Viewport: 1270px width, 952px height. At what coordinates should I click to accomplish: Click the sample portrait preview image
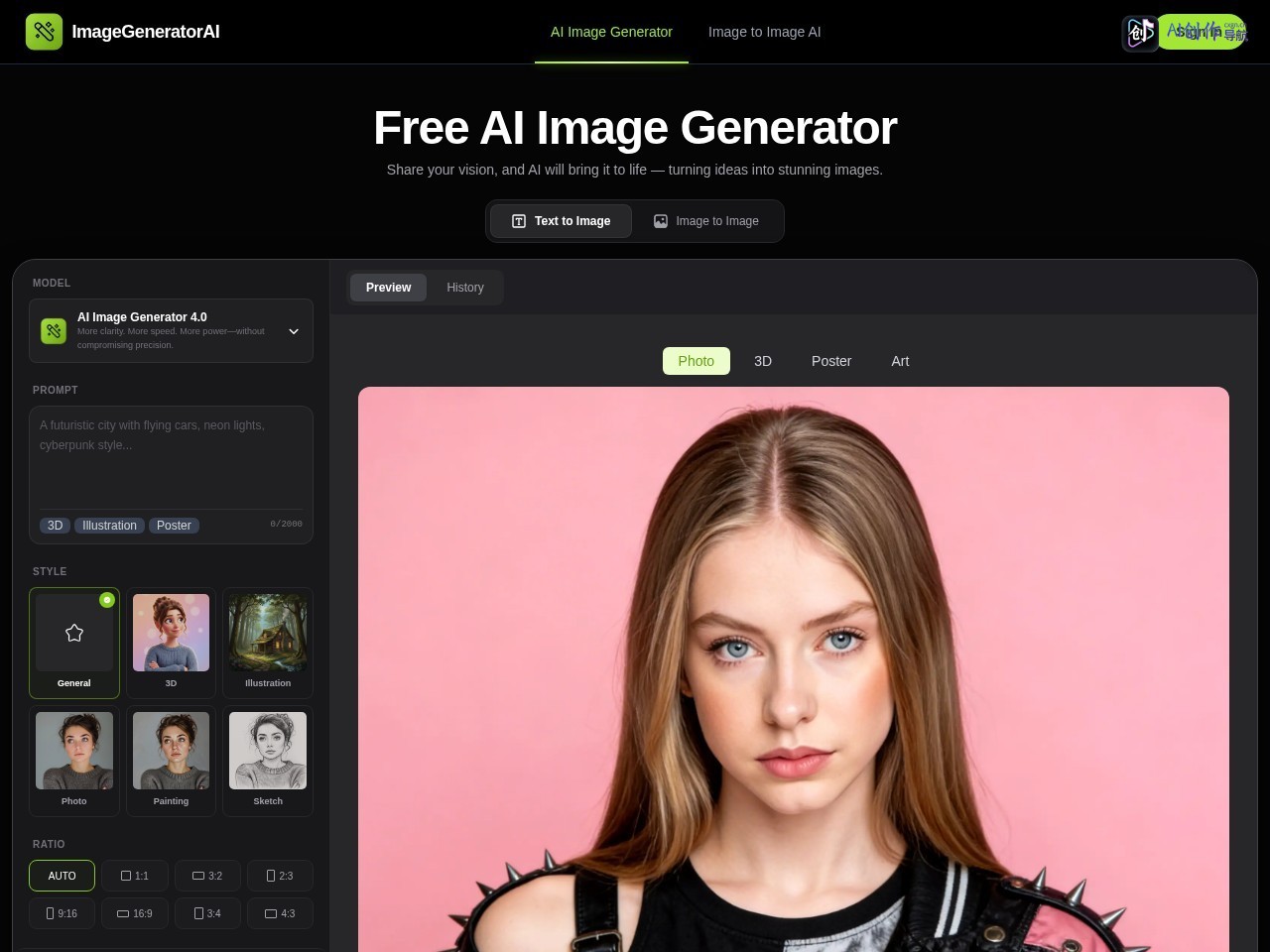794,669
